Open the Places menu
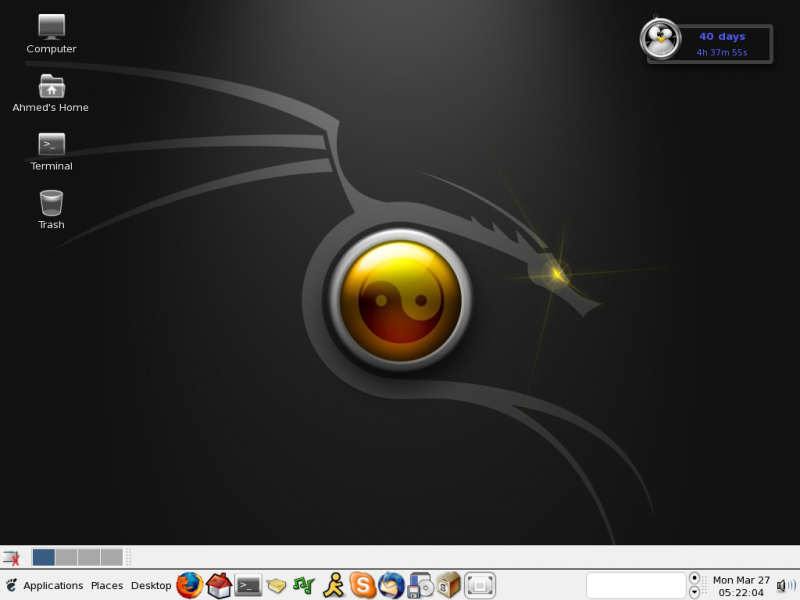The image size is (800, 600). point(106,586)
